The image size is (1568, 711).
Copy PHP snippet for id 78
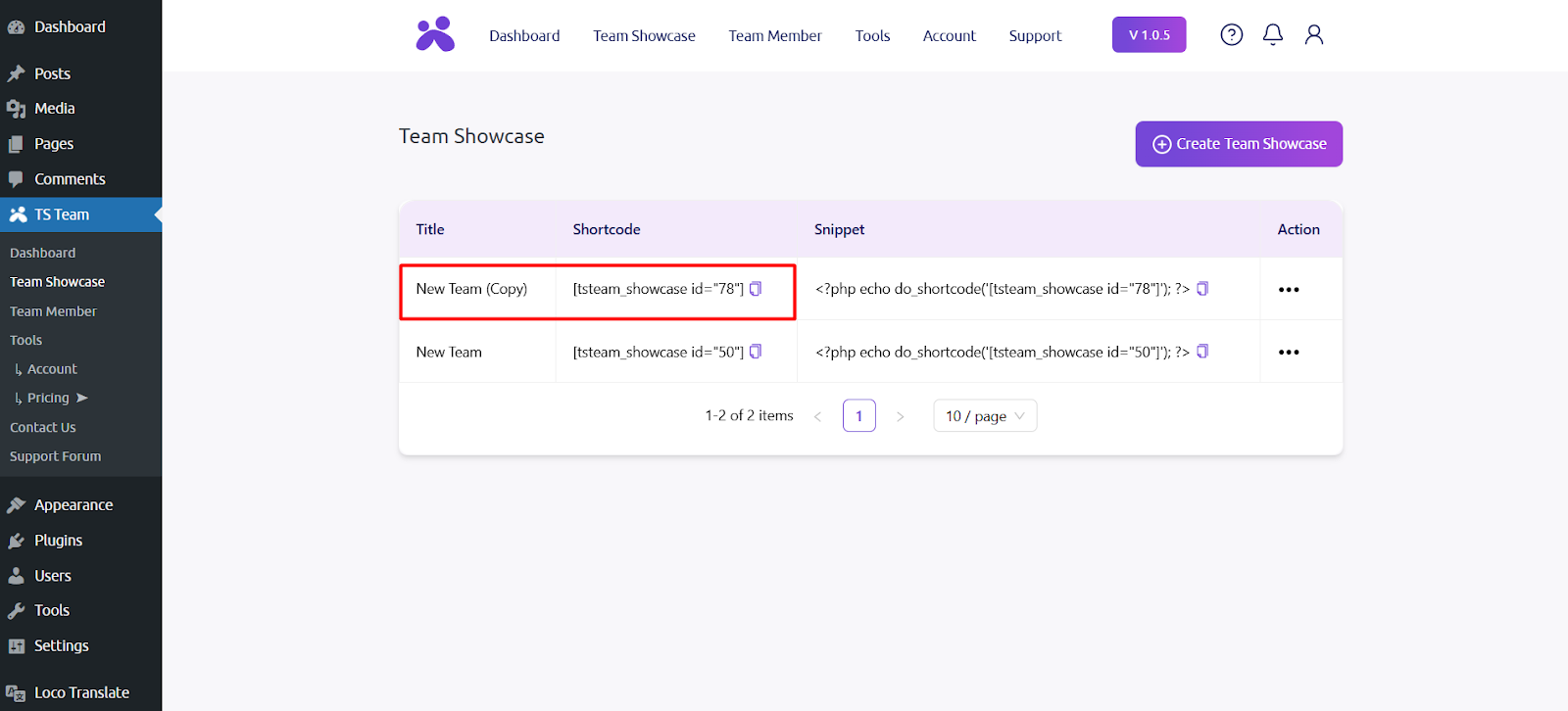1202,289
